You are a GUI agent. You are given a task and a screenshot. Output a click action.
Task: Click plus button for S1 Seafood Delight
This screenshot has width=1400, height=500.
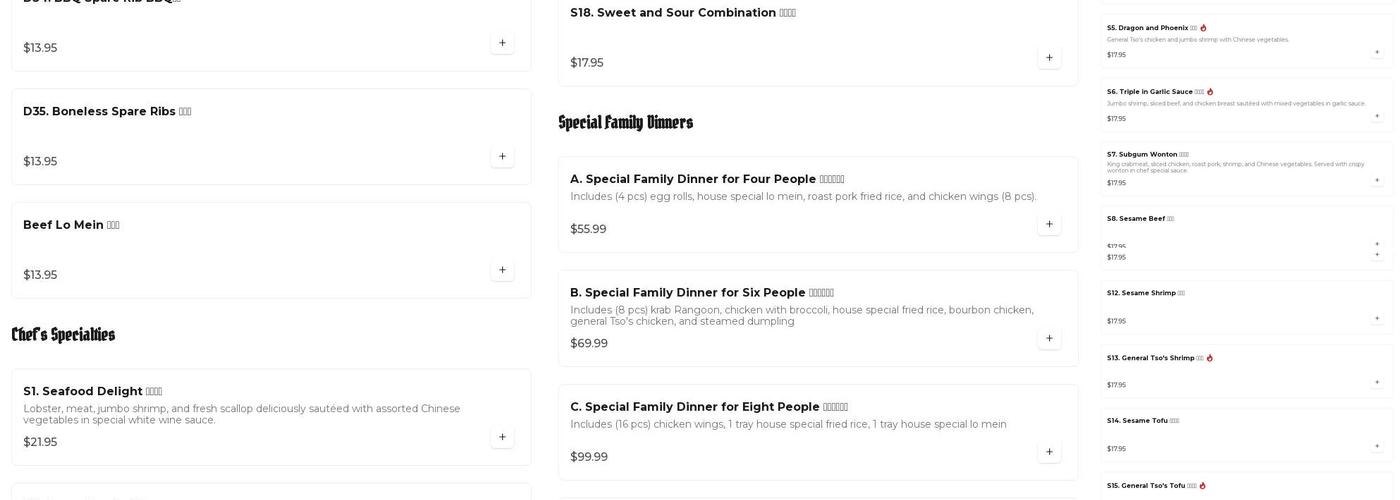(x=502, y=437)
